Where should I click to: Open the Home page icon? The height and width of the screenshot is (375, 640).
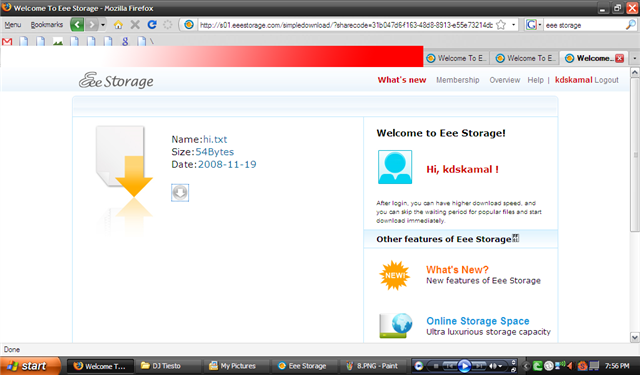(x=118, y=25)
